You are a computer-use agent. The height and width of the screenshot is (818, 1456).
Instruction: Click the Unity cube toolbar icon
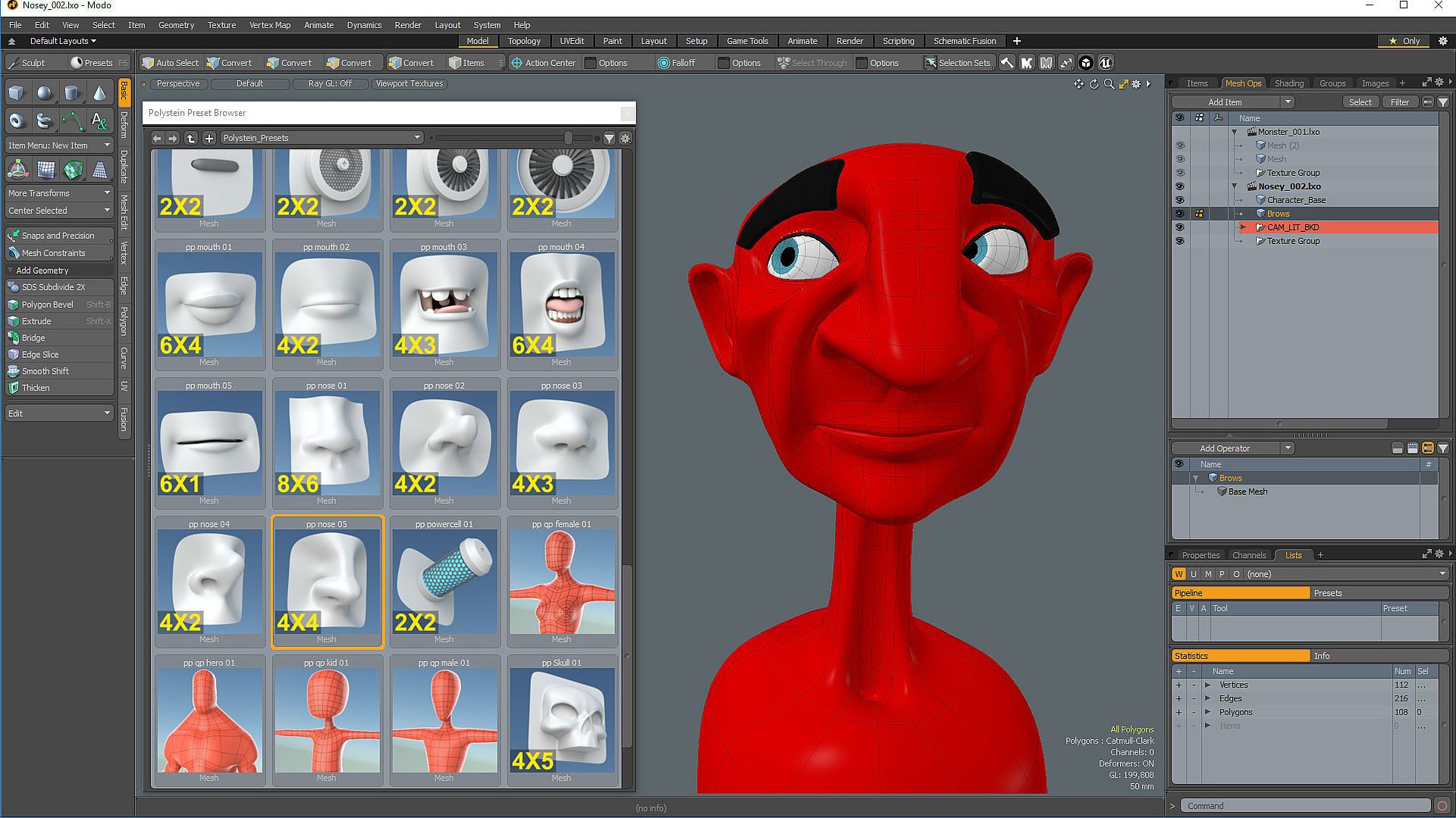pyautogui.click(x=1086, y=63)
